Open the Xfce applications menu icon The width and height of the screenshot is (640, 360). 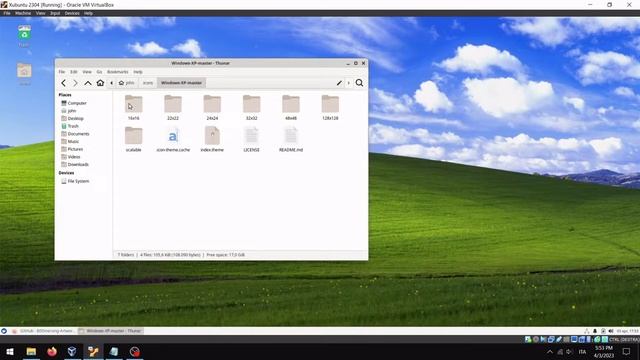coord(4,331)
